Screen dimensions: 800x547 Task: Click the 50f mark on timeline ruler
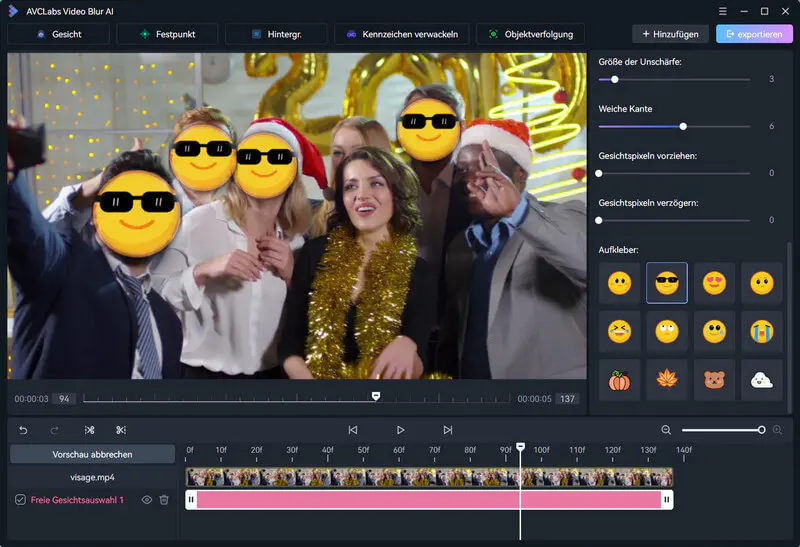363,450
